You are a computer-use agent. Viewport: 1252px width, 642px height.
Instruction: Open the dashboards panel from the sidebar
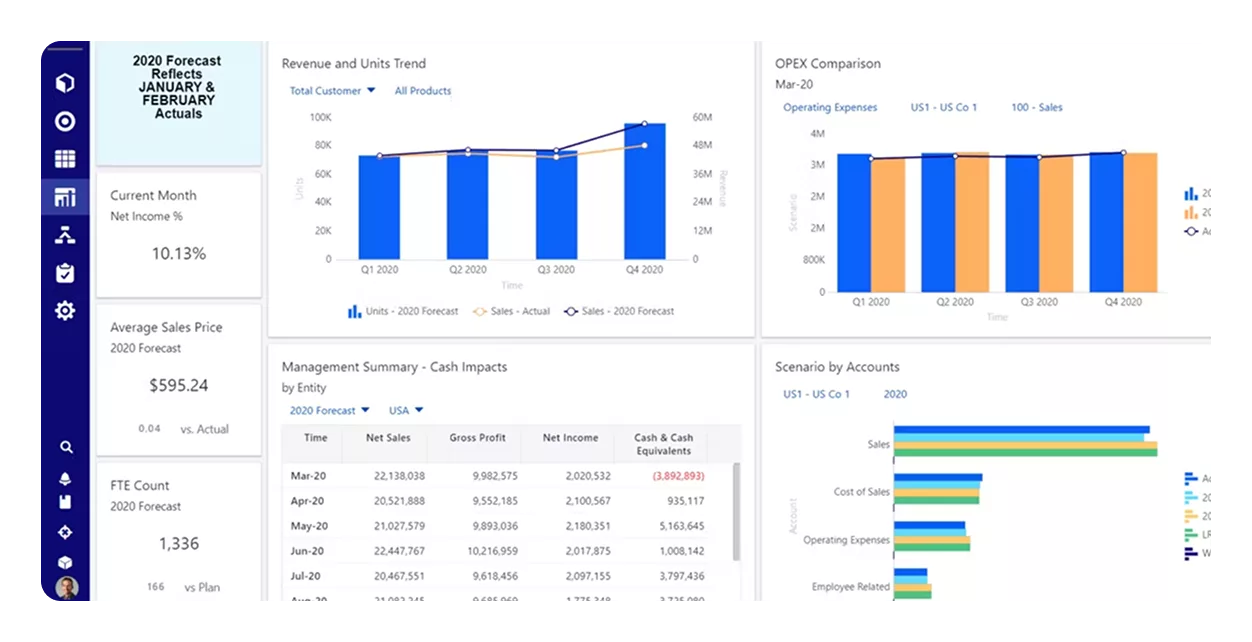pos(64,197)
